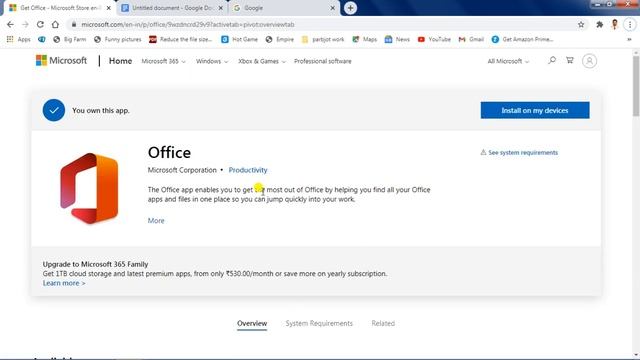
Task: Switch to the System Requirements tab
Action: point(319,323)
